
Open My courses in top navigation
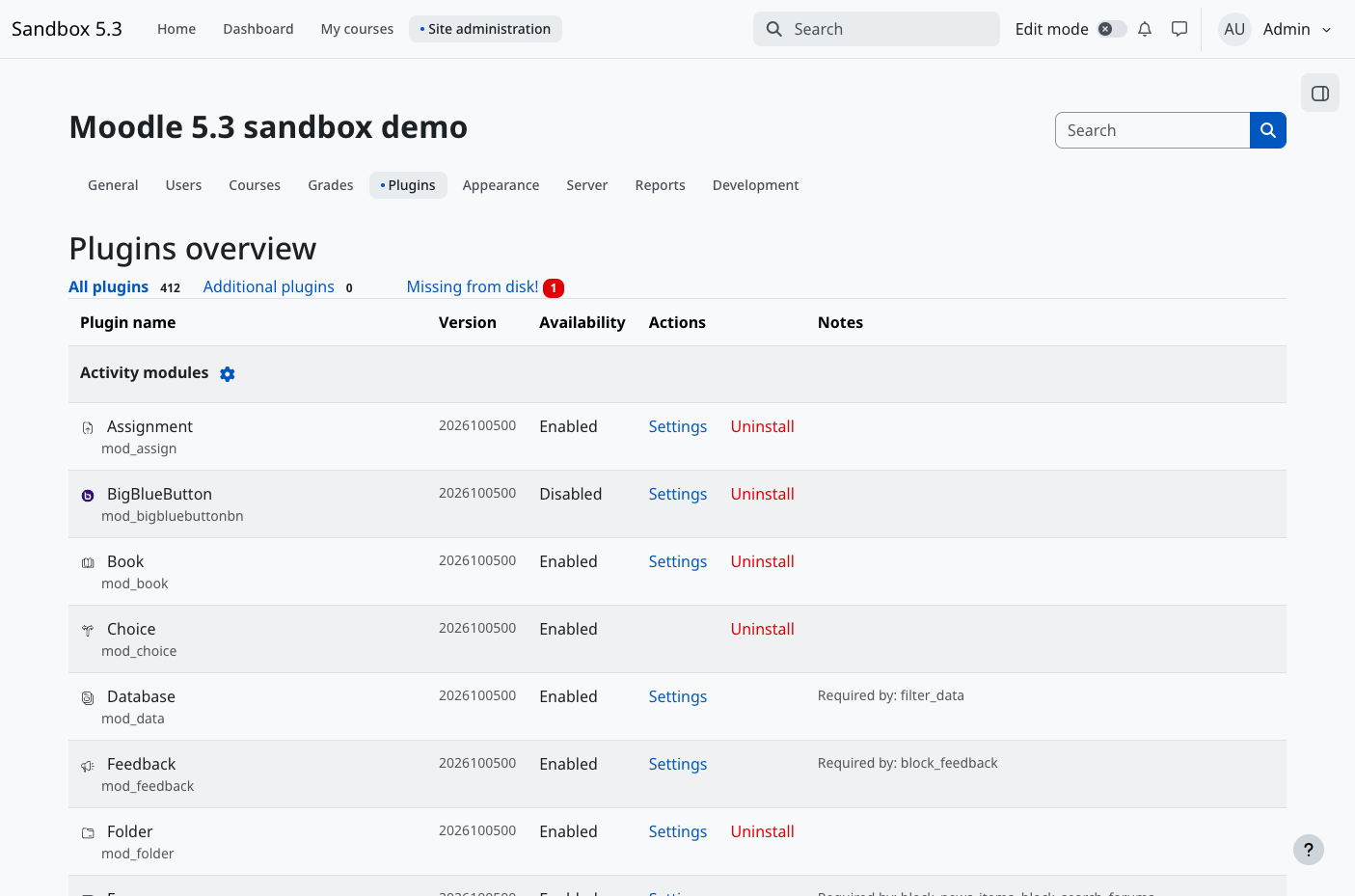coord(357,29)
